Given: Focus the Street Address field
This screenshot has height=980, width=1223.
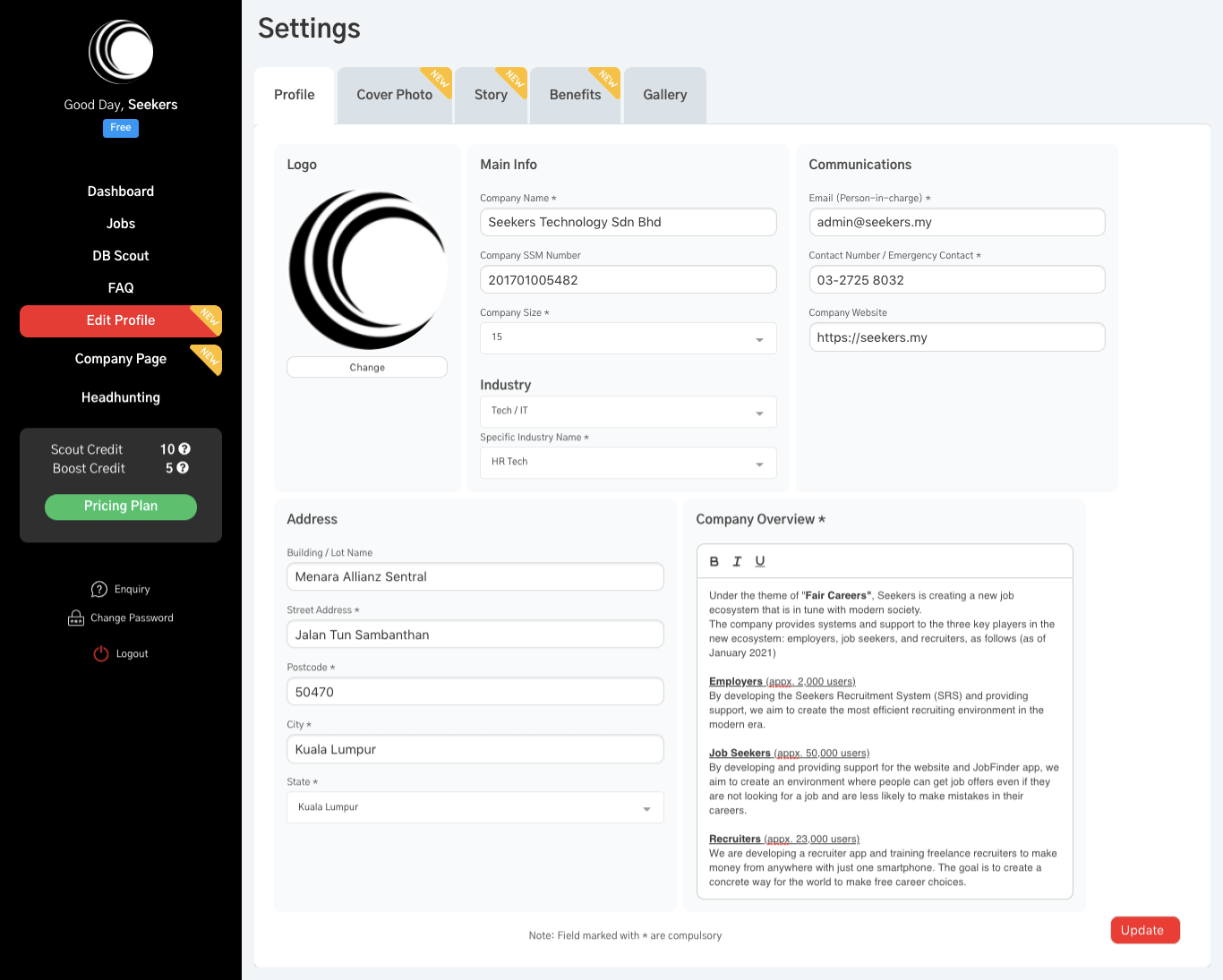Looking at the screenshot, I should coord(475,635).
